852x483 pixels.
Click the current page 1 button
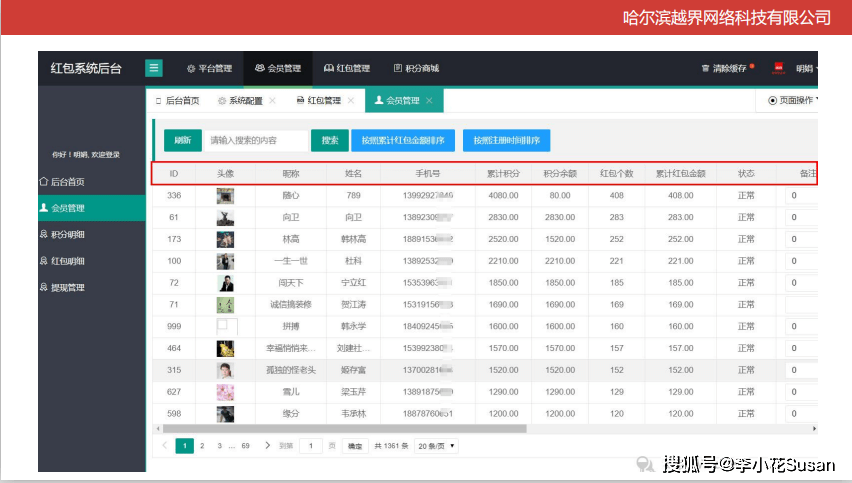[185, 446]
